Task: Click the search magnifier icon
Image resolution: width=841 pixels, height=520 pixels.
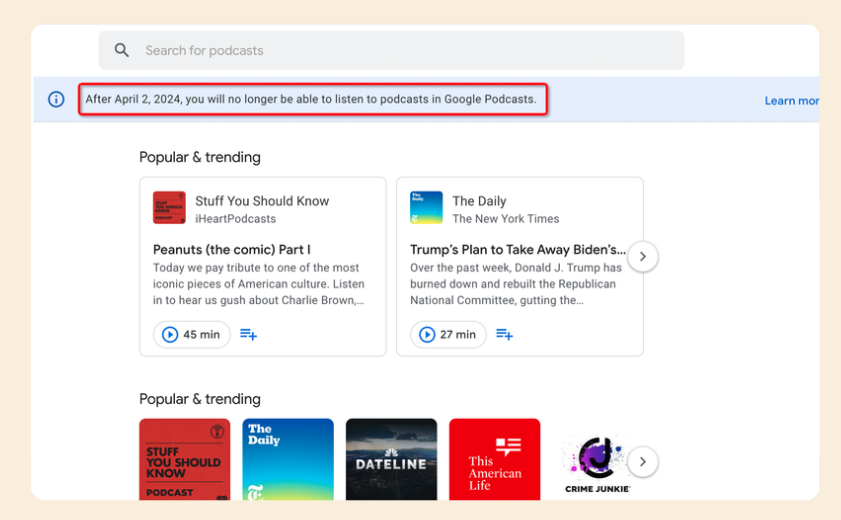Action: click(x=122, y=50)
